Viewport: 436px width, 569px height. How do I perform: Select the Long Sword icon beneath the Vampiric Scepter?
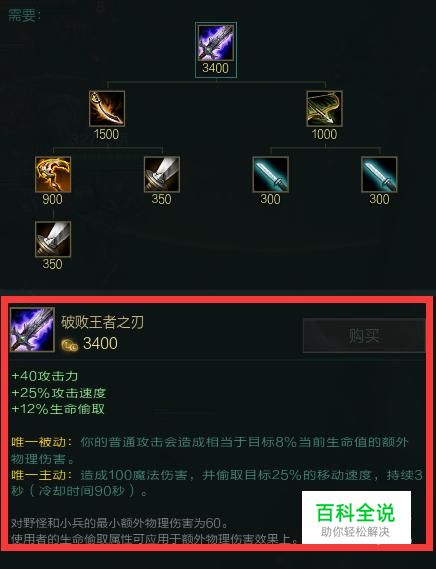(x=53, y=239)
